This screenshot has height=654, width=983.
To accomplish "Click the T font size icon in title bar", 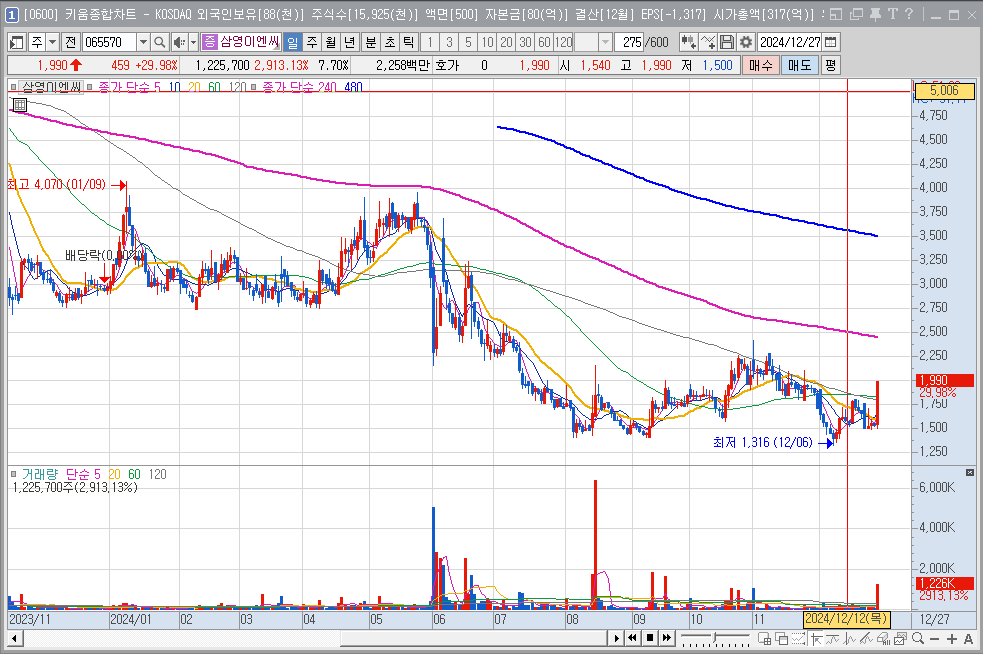I will click(x=893, y=14).
